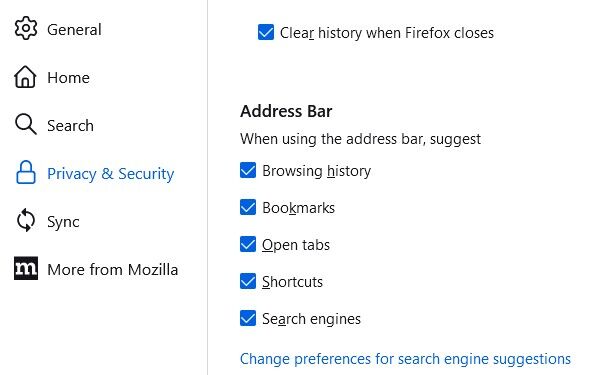Uncheck the Open tabs checkbox
Screen dimensions: 601x375
point(248,244)
